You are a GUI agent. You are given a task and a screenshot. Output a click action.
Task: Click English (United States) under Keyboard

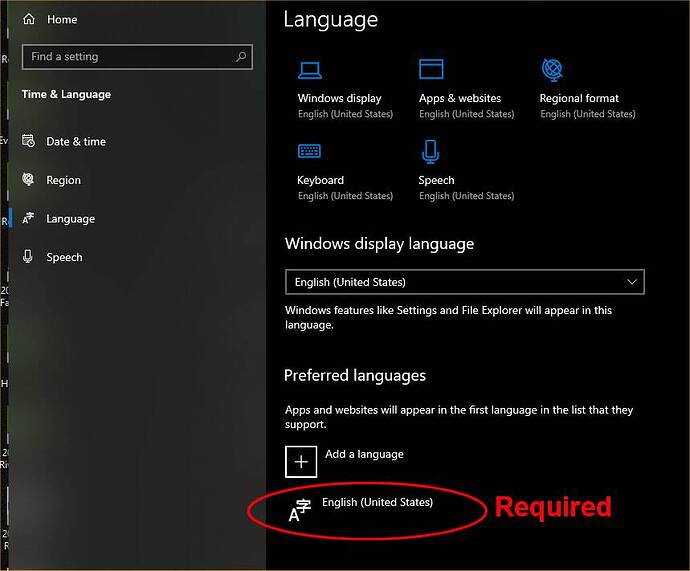[345, 196]
